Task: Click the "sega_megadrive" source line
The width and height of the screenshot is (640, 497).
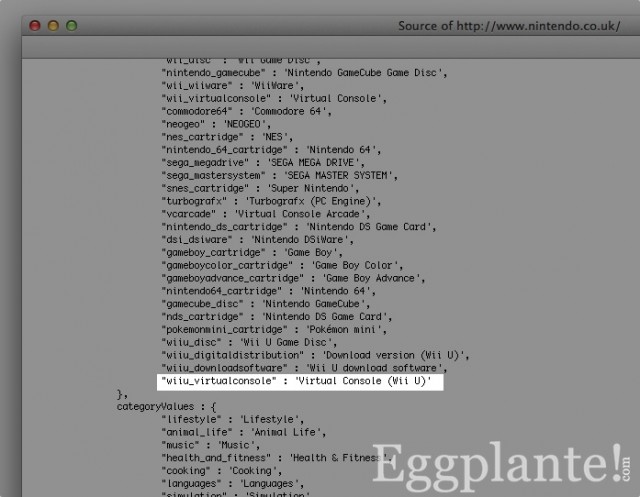Action: pyautogui.click(x=263, y=163)
